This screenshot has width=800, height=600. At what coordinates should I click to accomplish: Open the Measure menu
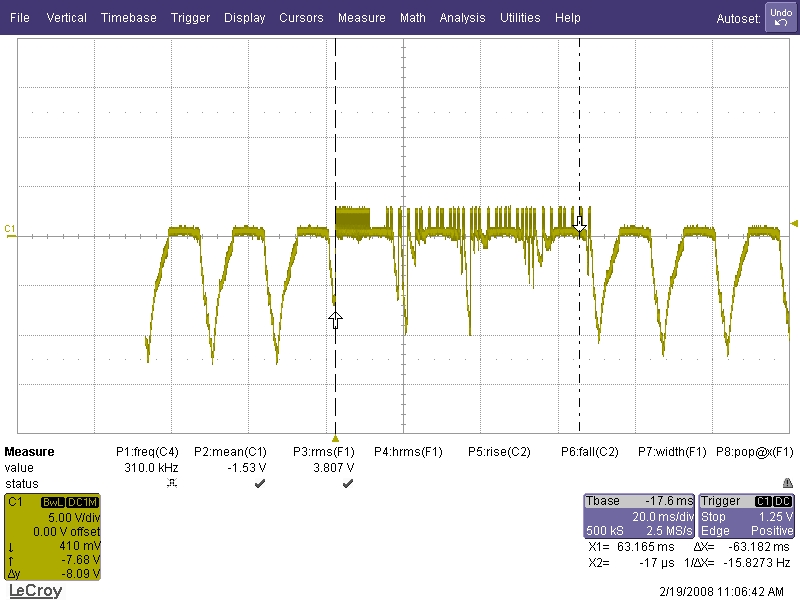[x=361, y=18]
